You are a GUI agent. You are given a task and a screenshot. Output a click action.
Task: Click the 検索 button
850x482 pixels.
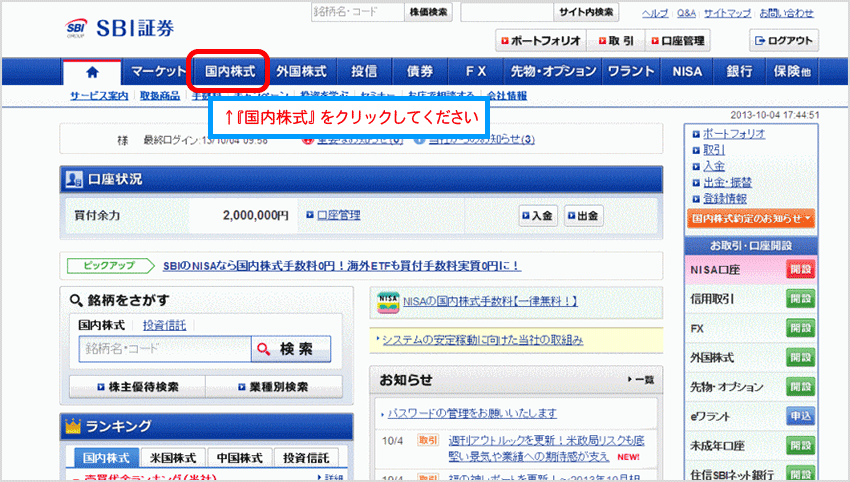click(x=291, y=349)
